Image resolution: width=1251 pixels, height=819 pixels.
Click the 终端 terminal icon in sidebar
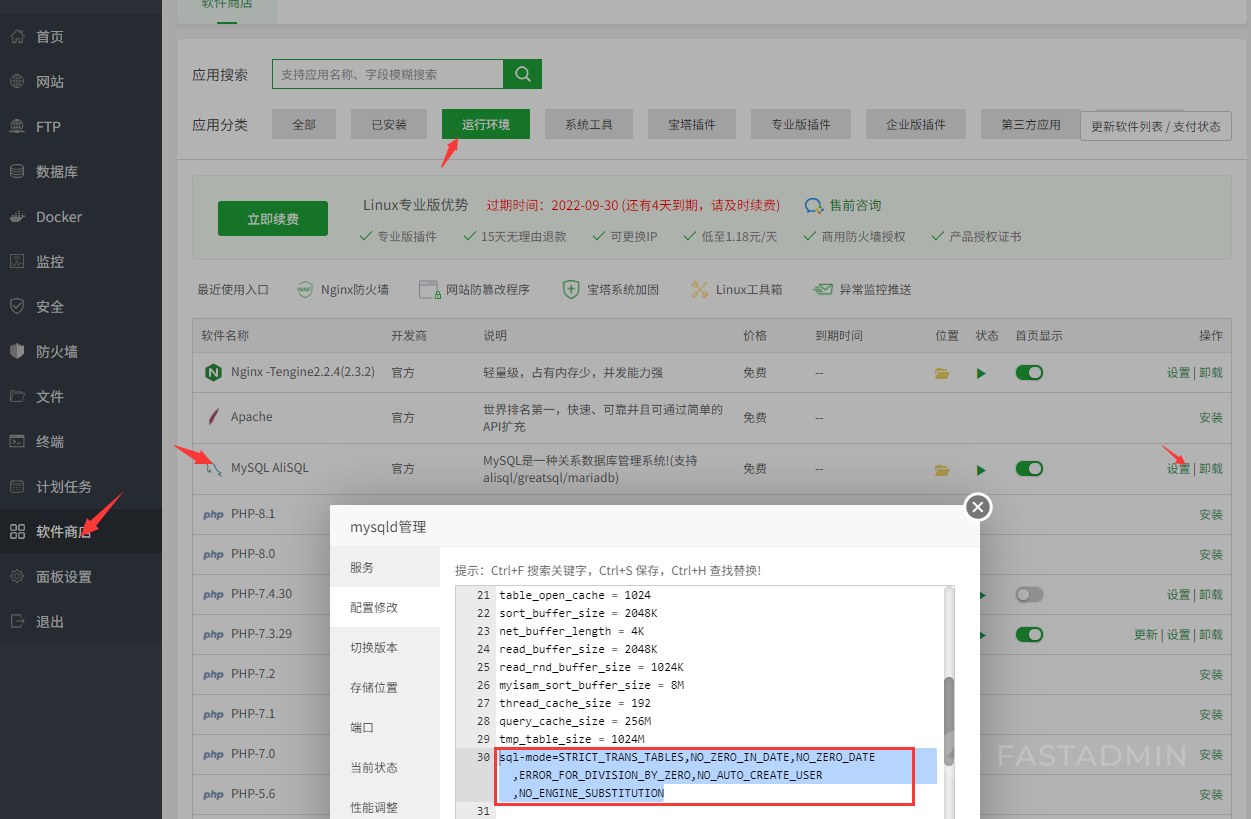click(x=17, y=442)
